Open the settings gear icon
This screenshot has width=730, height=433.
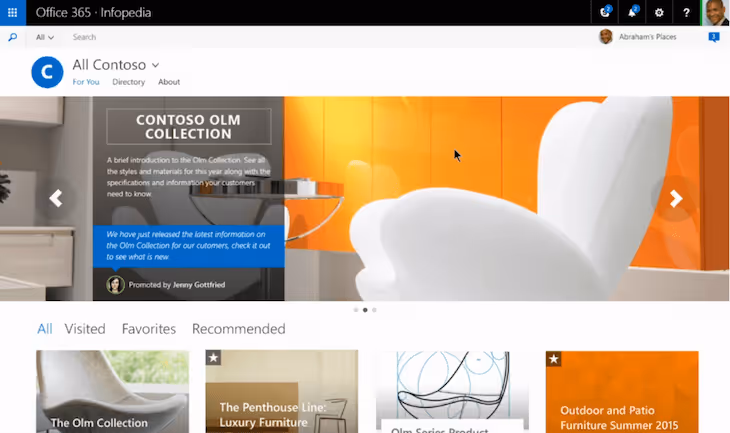pos(659,13)
